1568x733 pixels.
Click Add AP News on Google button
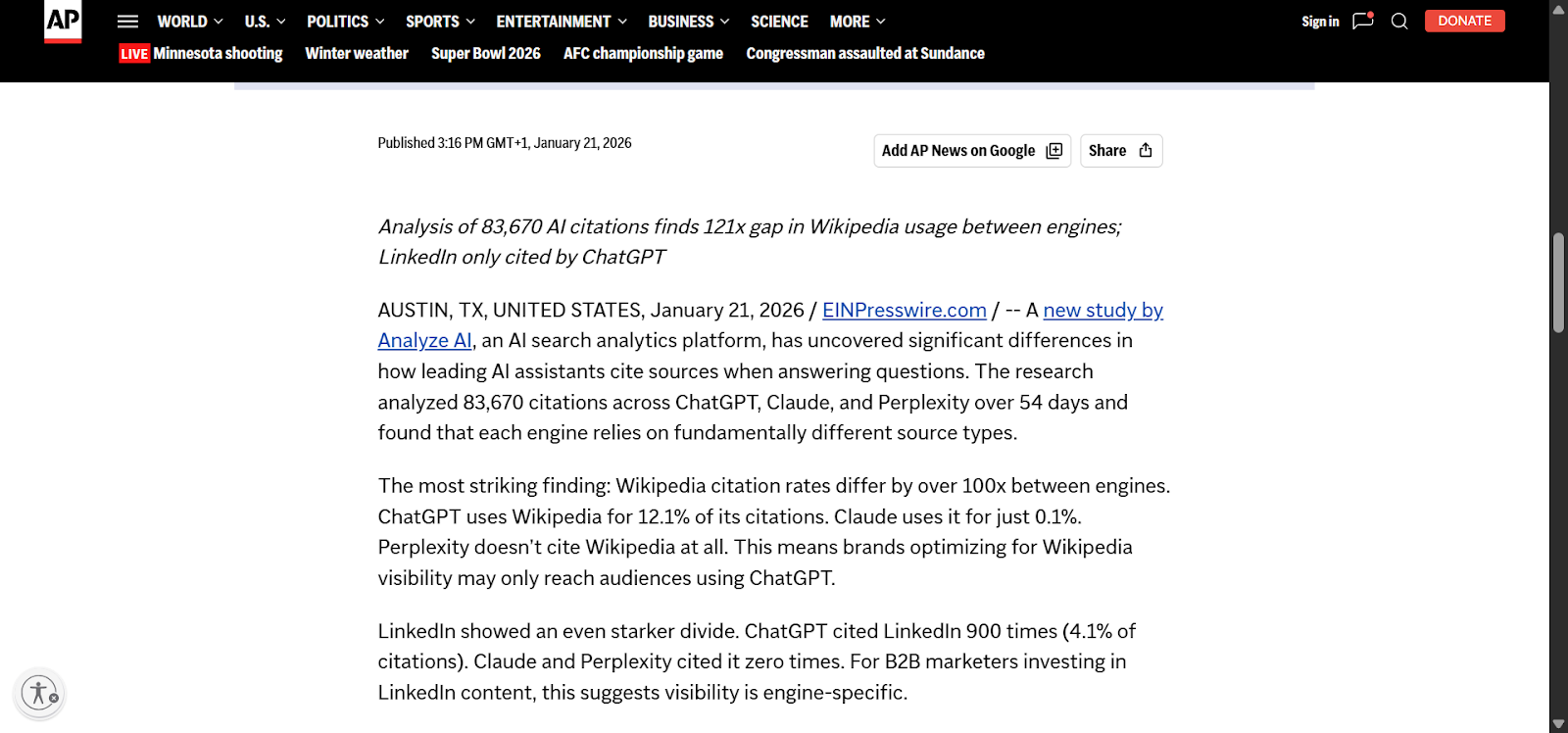(x=972, y=151)
